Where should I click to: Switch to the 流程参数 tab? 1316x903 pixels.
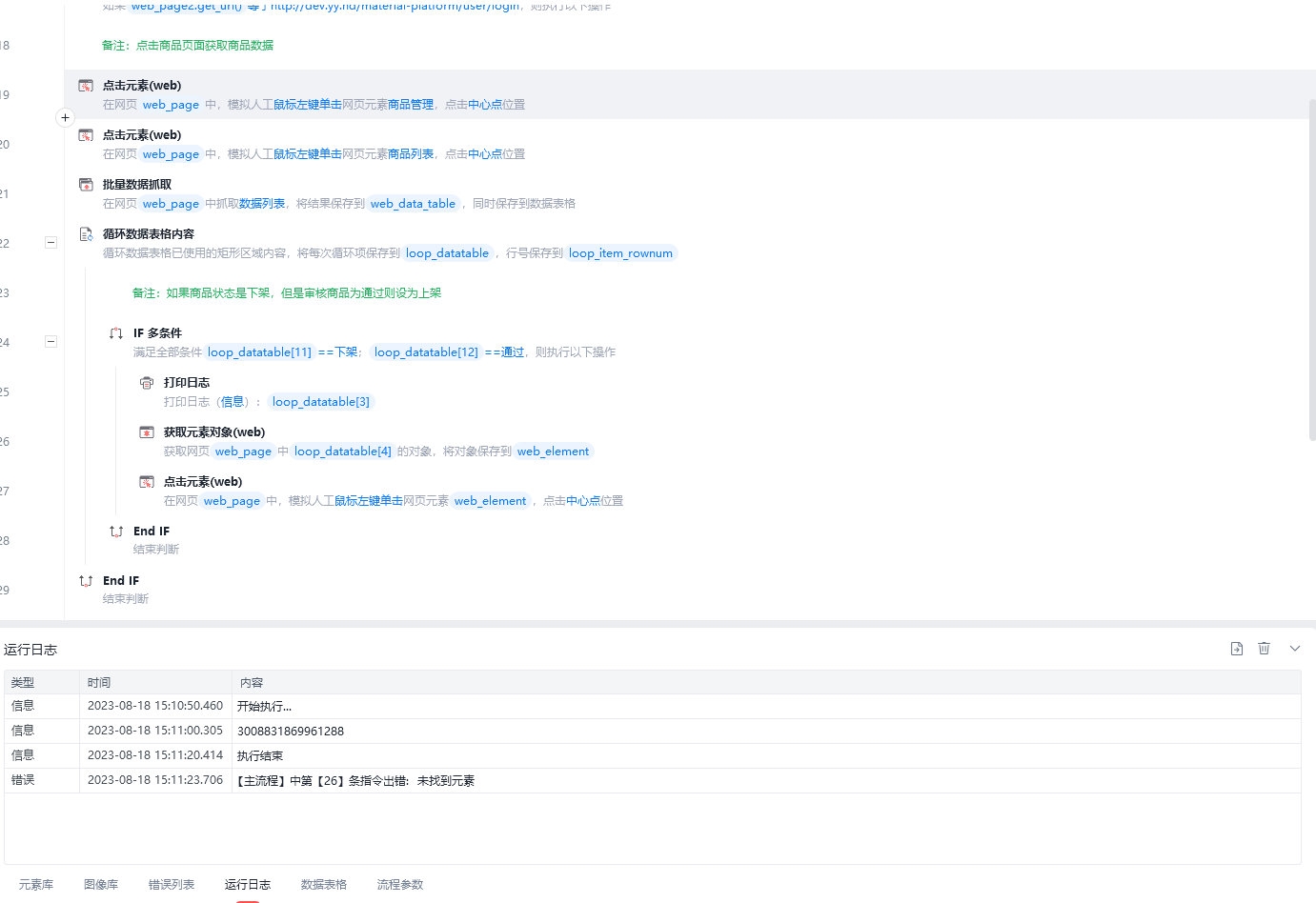click(x=400, y=885)
